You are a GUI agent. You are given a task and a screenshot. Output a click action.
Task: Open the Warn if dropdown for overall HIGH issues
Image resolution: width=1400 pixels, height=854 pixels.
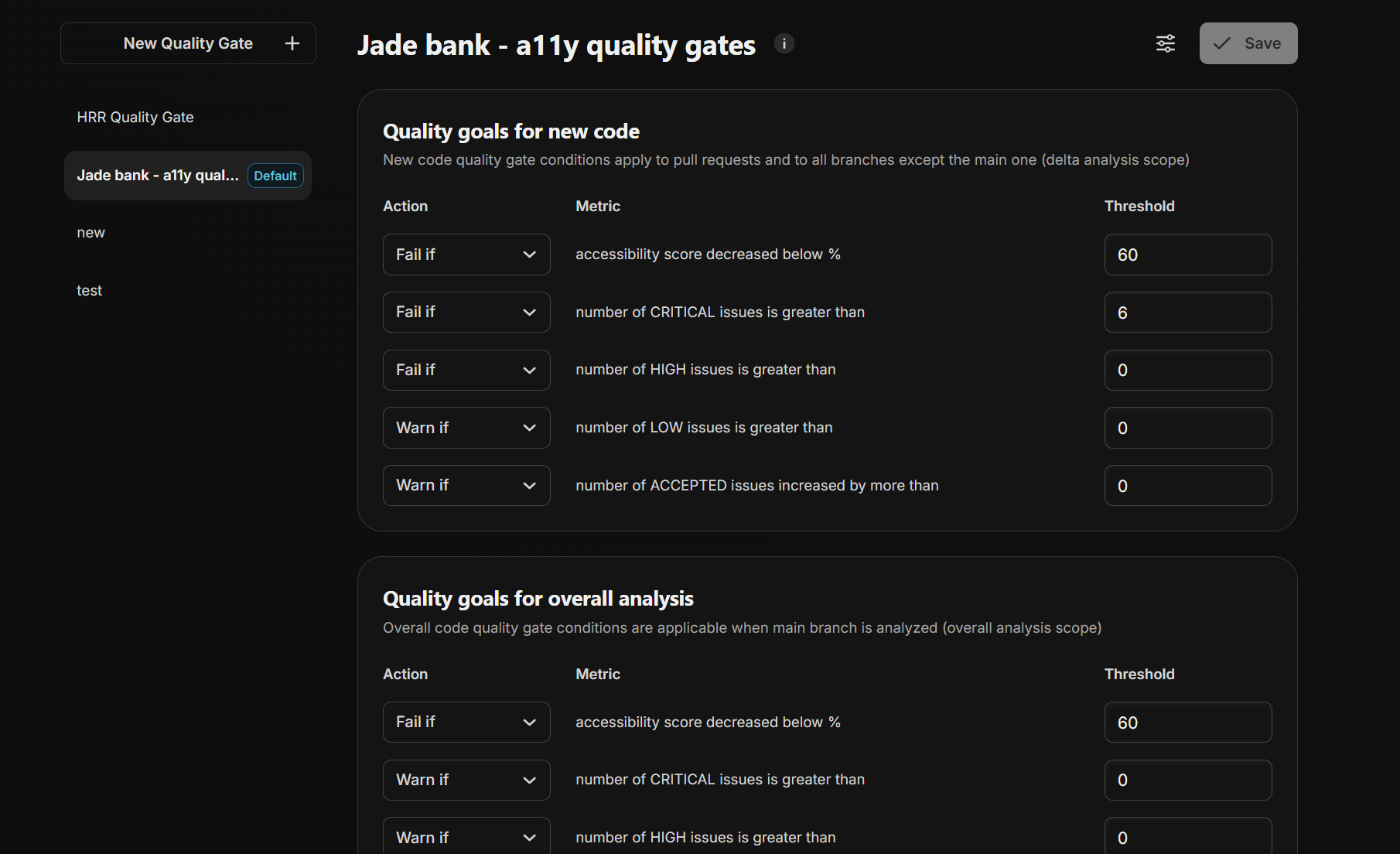click(x=466, y=837)
